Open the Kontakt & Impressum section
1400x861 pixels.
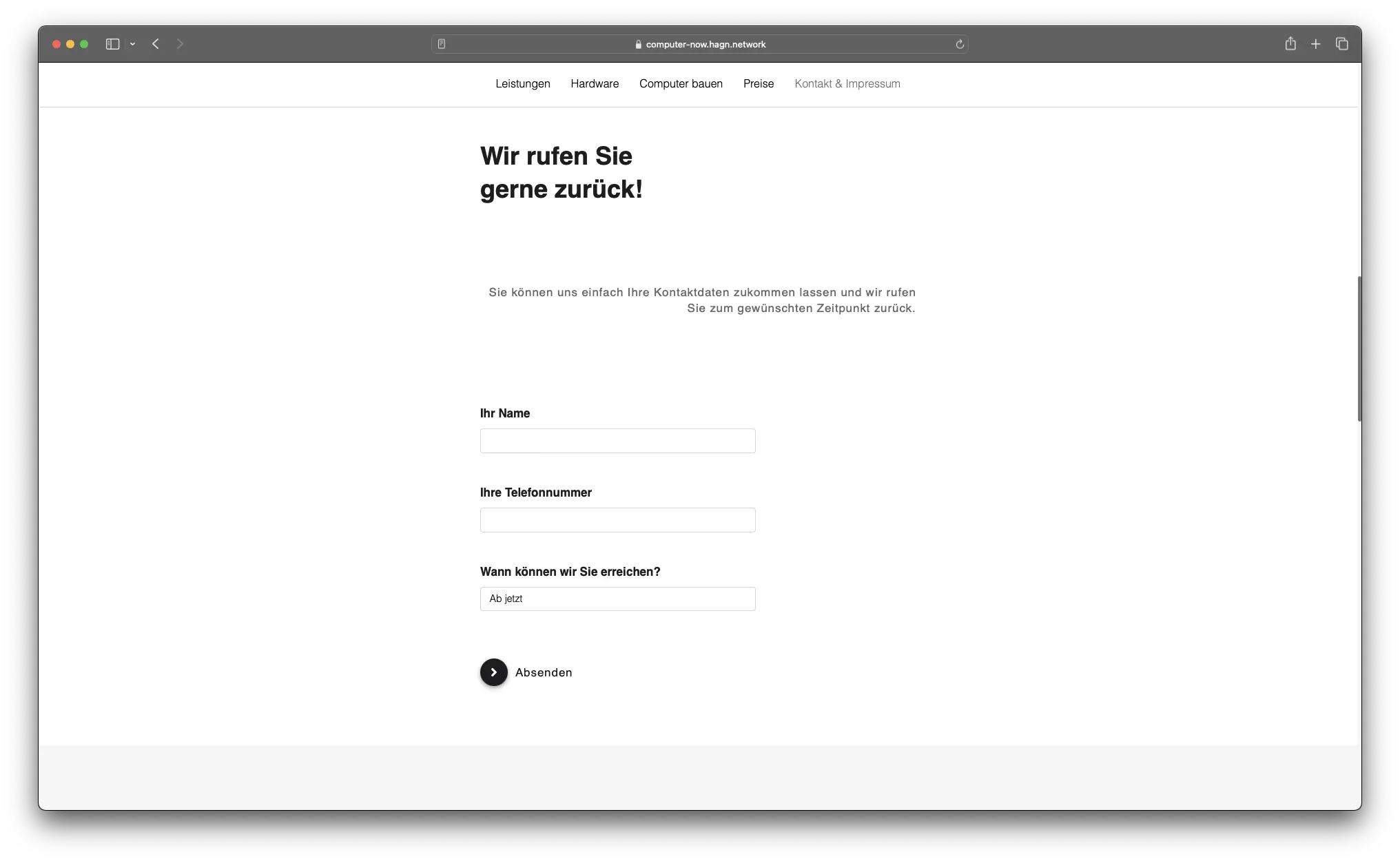click(847, 83)
